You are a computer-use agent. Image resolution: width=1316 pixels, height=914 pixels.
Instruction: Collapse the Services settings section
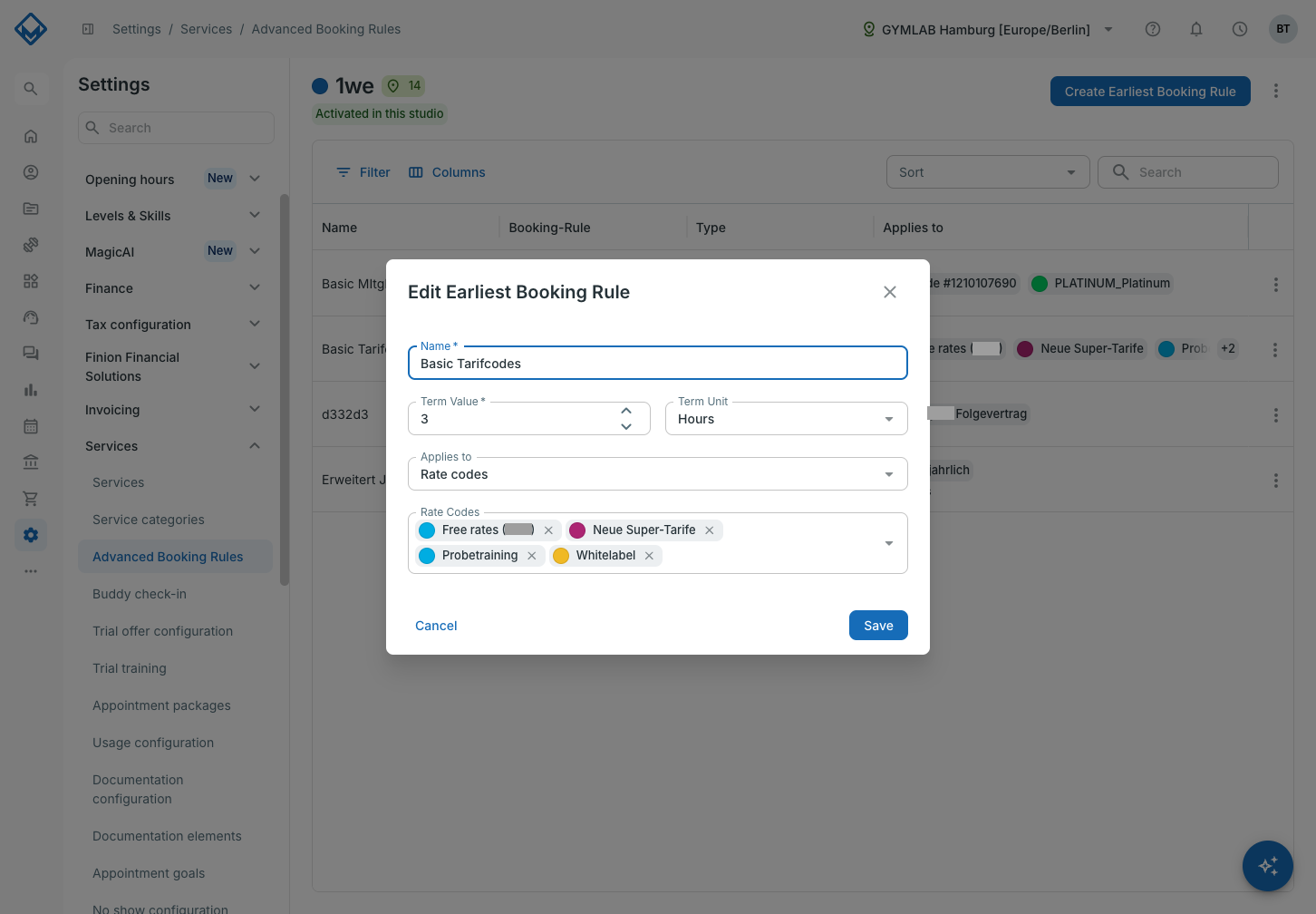click(255, 446)
